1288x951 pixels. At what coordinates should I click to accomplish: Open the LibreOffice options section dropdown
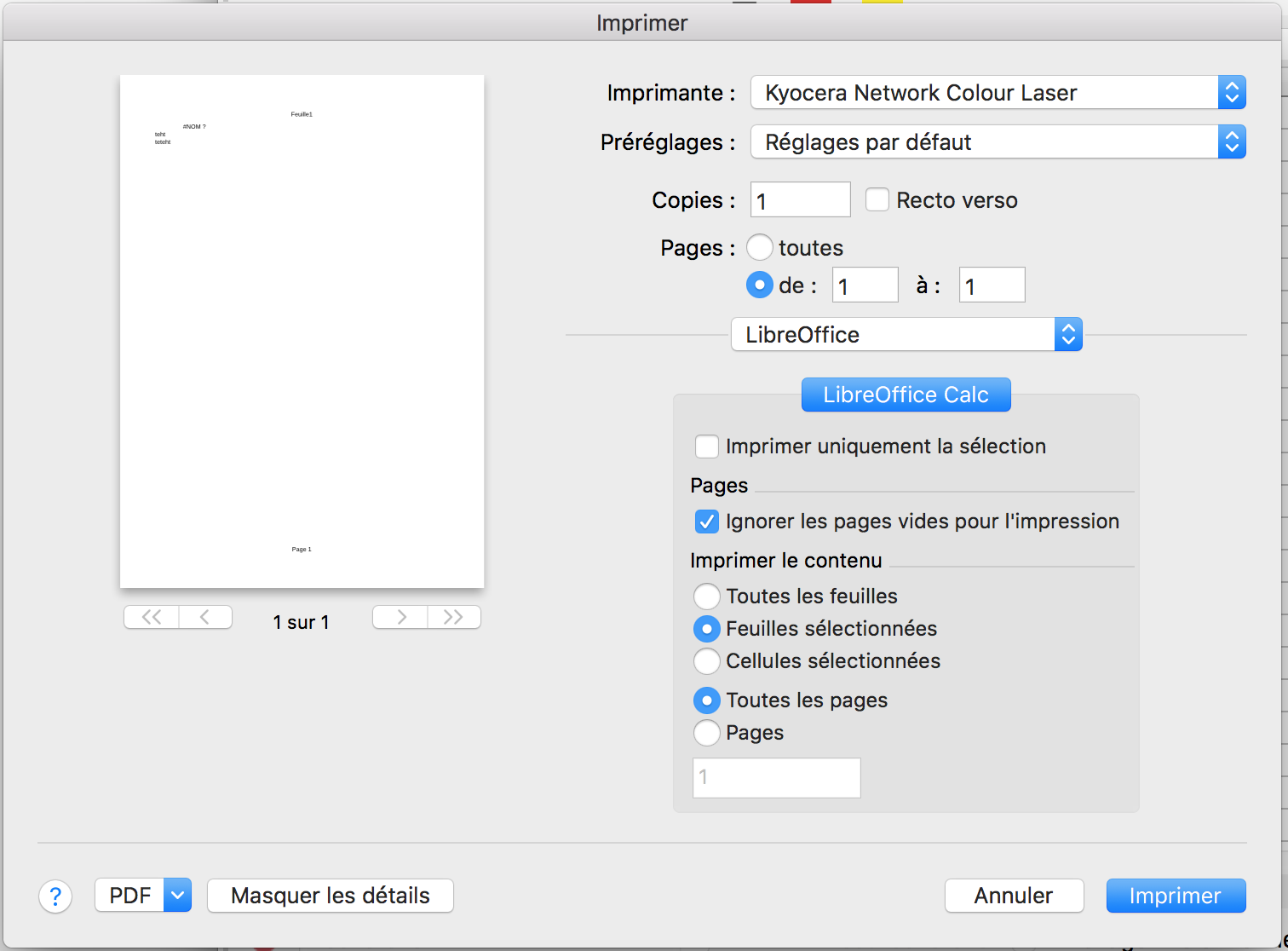[x=906, y=334]
